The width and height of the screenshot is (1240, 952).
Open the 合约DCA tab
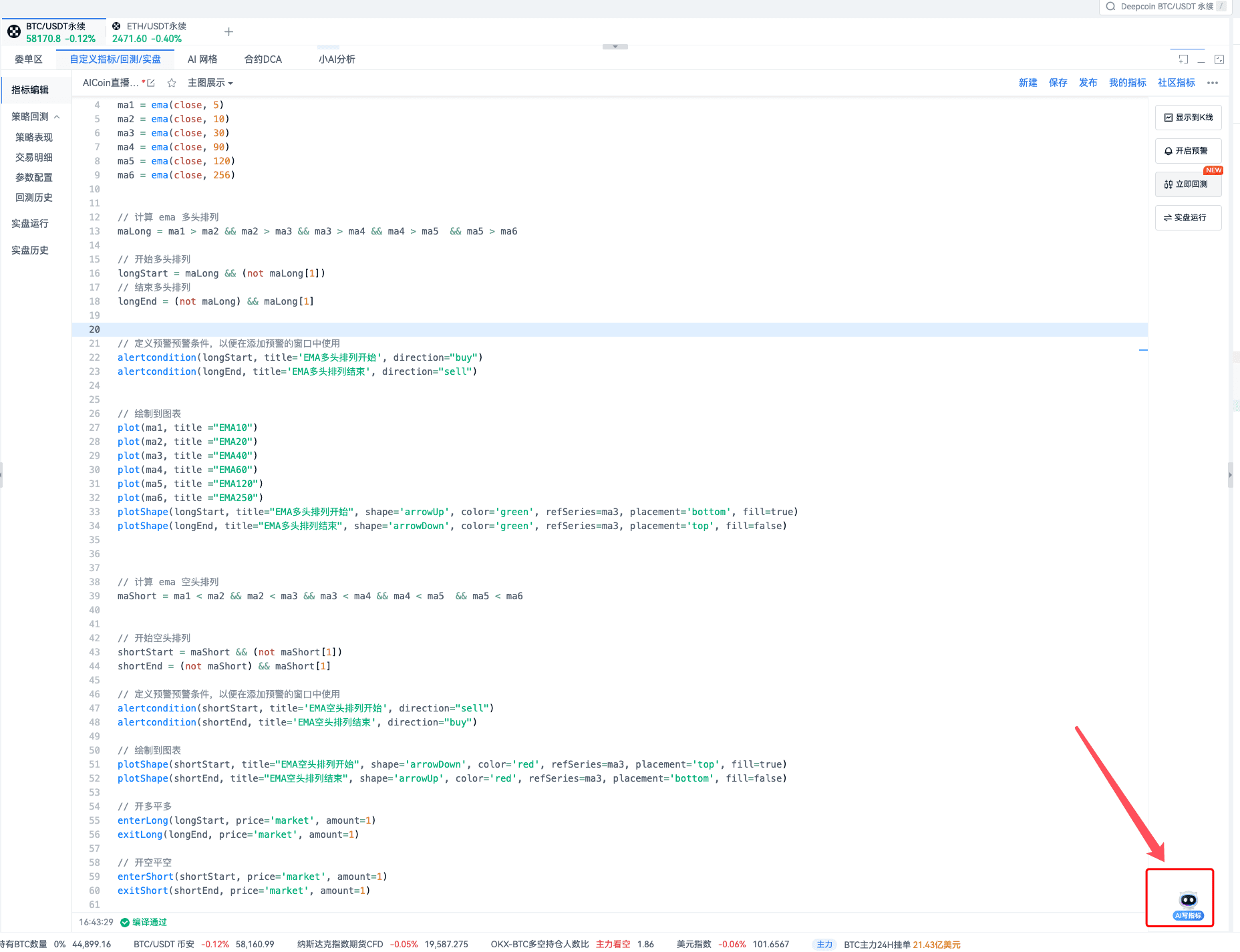263,59
